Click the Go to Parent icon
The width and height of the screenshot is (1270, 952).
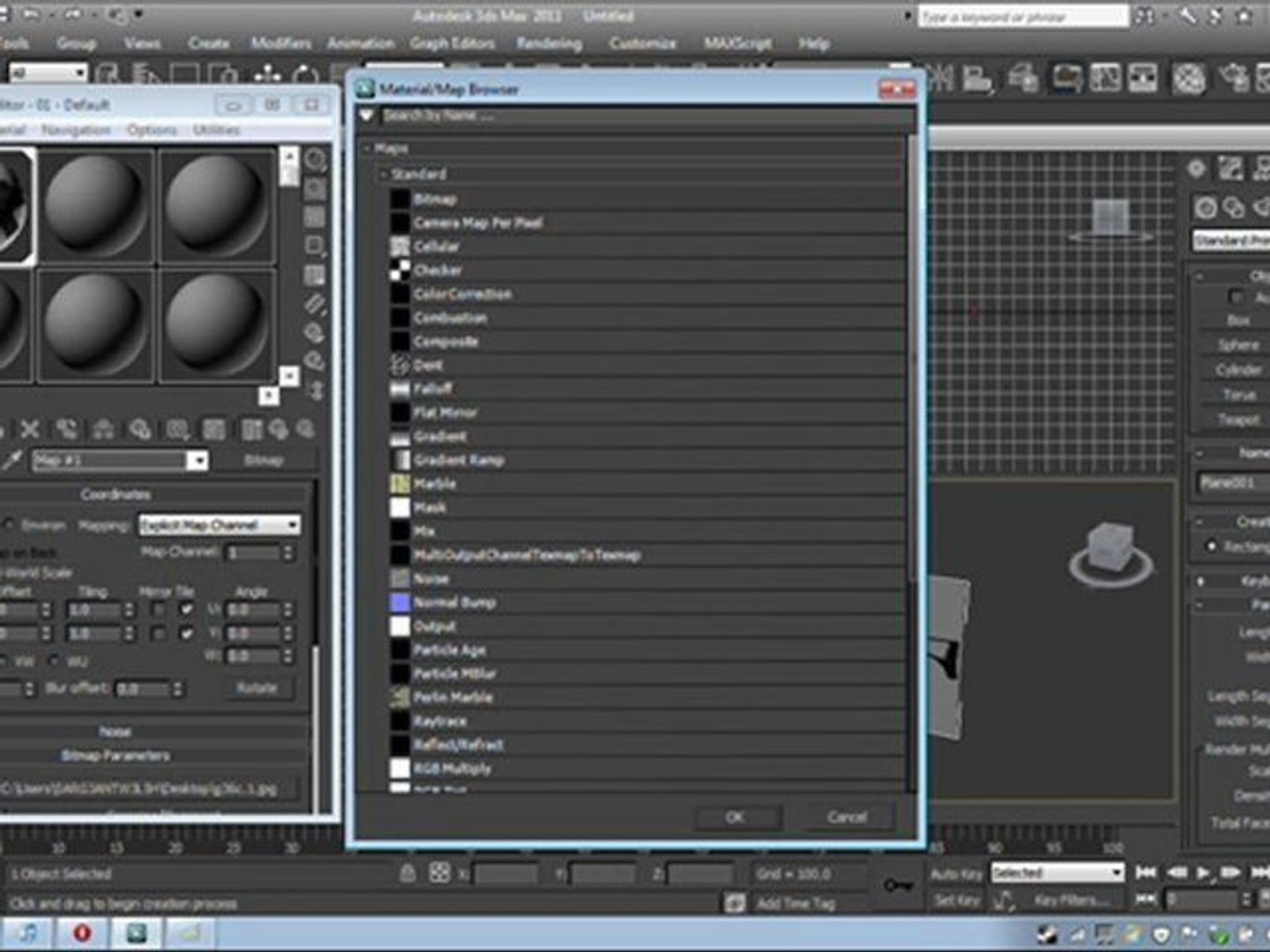coord(279,429)
